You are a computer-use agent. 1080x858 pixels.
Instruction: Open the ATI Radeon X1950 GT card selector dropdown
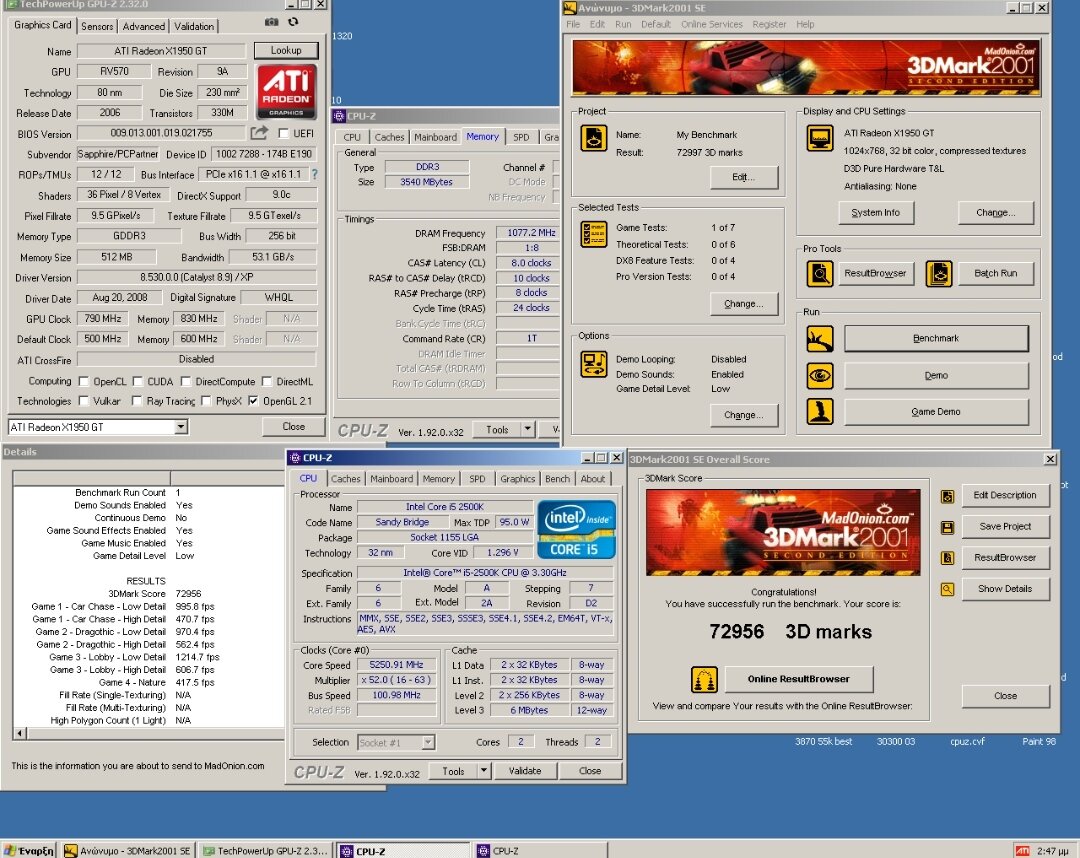tap(180, 427)
